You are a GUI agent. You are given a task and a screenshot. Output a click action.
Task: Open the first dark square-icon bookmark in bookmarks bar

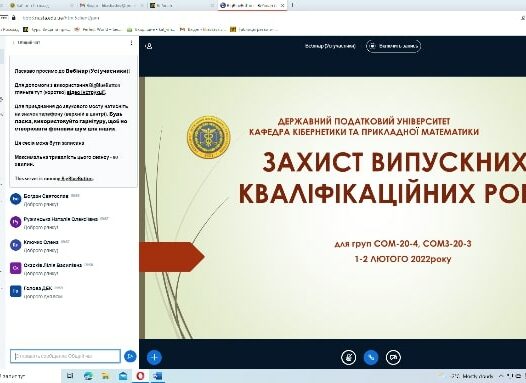(x=46, y=30)
